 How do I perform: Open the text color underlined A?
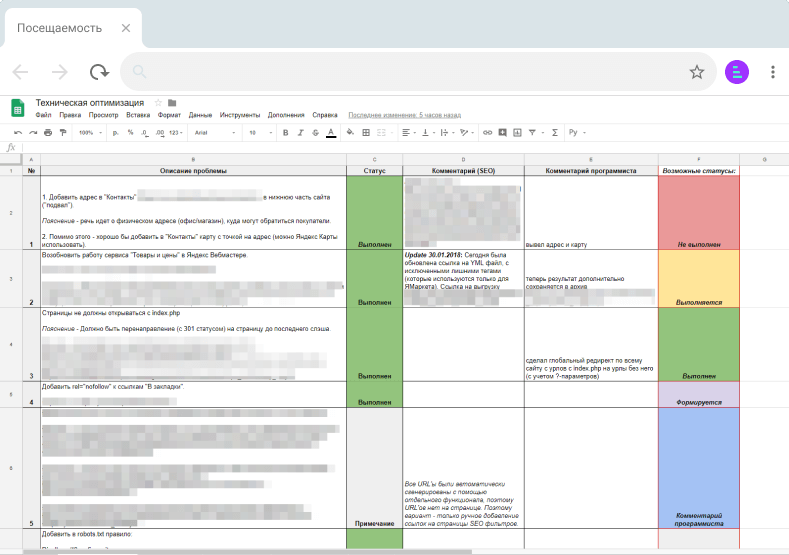[331, 133]
